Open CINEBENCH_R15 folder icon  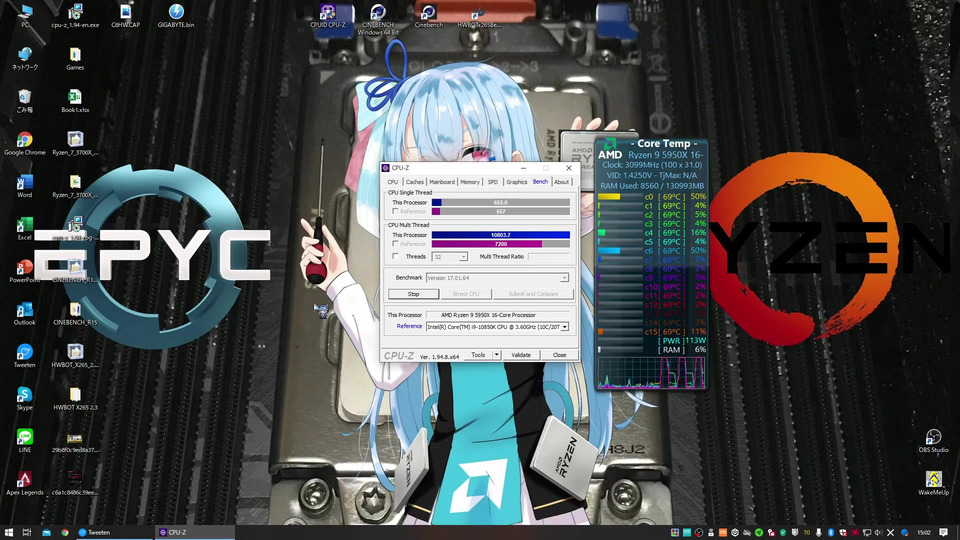(75, 313)
